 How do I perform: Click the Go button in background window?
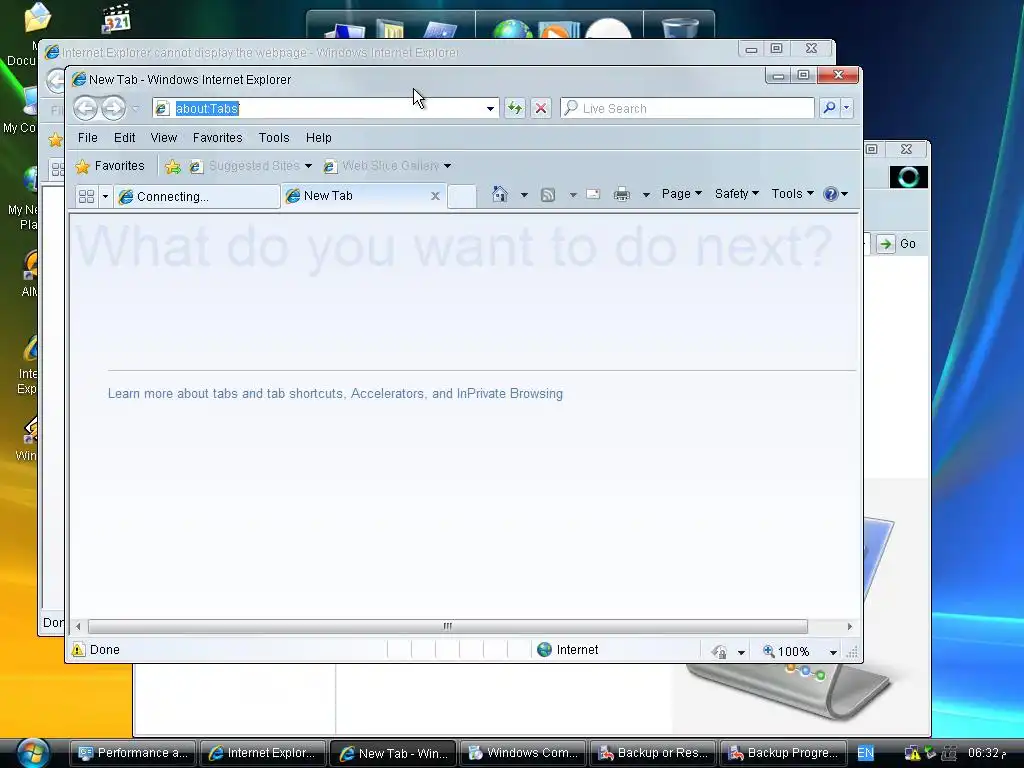(897, 244)
